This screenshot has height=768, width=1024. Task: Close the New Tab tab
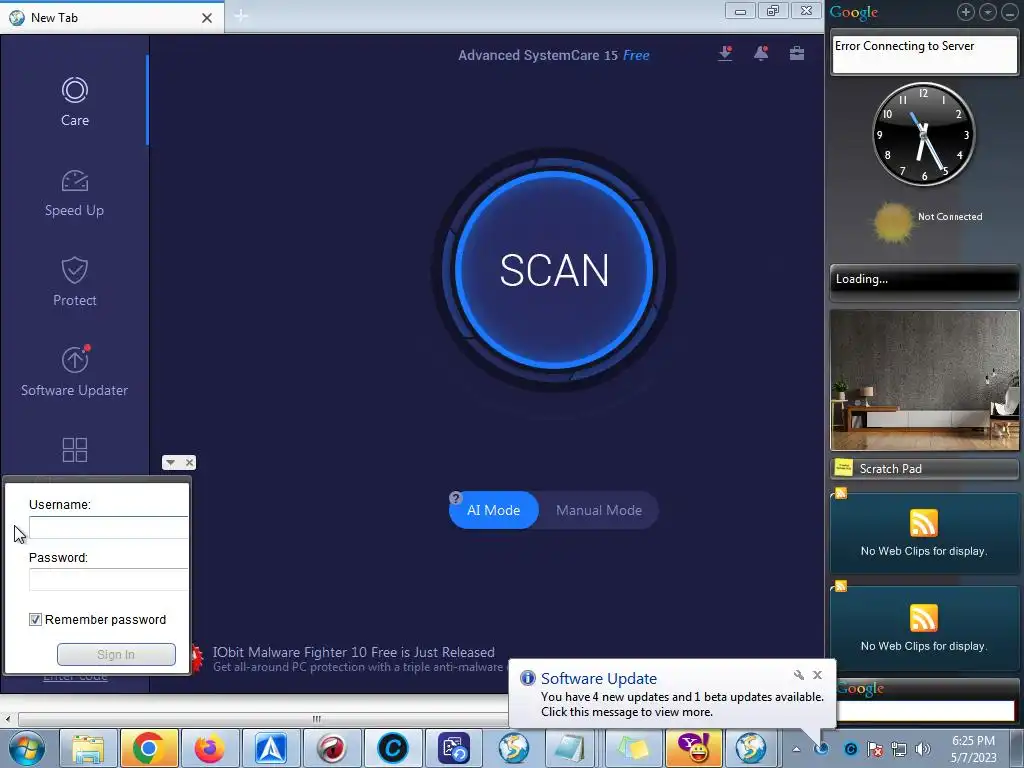pos(207,18)
